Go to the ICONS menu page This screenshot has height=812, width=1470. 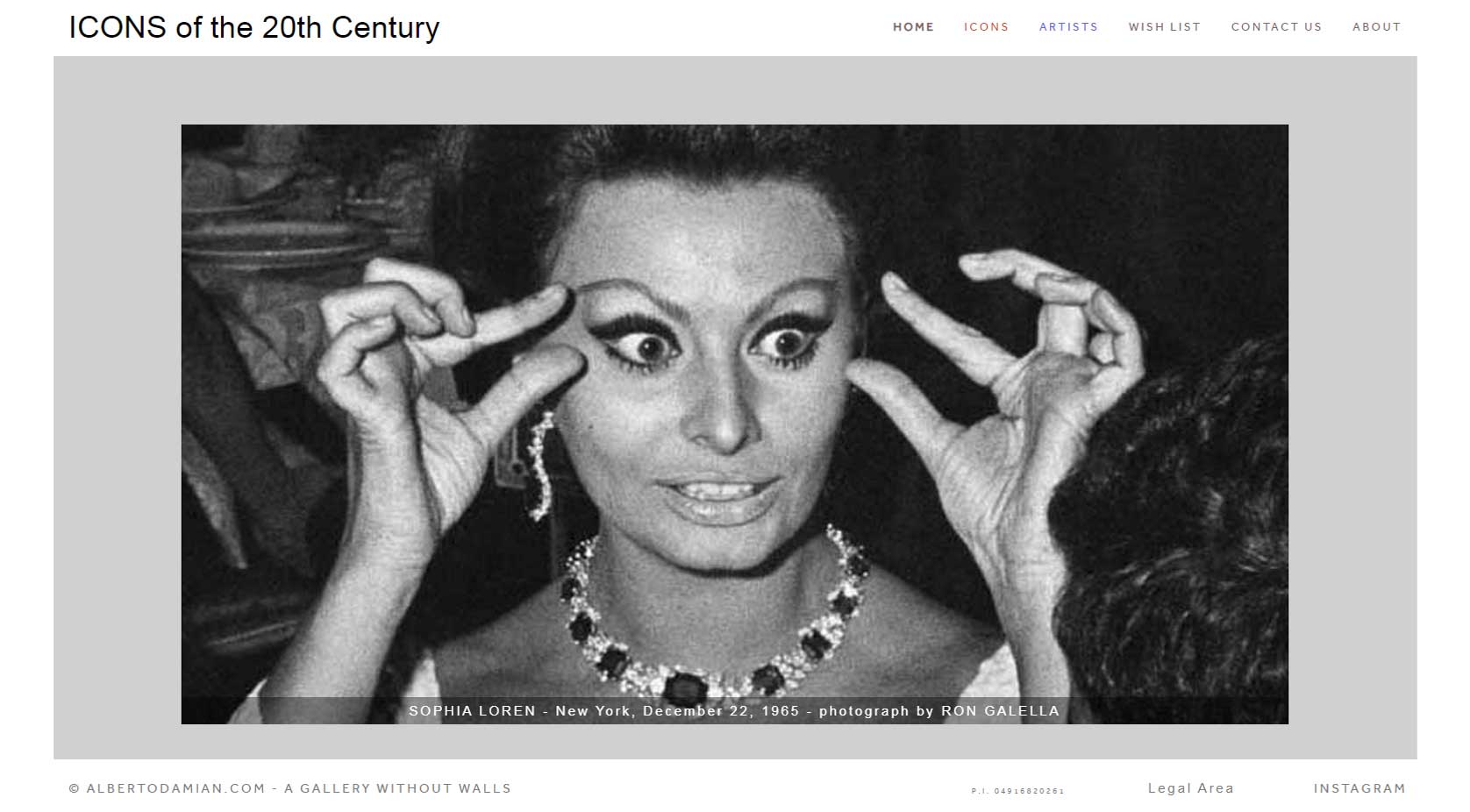tap(986, 27)
